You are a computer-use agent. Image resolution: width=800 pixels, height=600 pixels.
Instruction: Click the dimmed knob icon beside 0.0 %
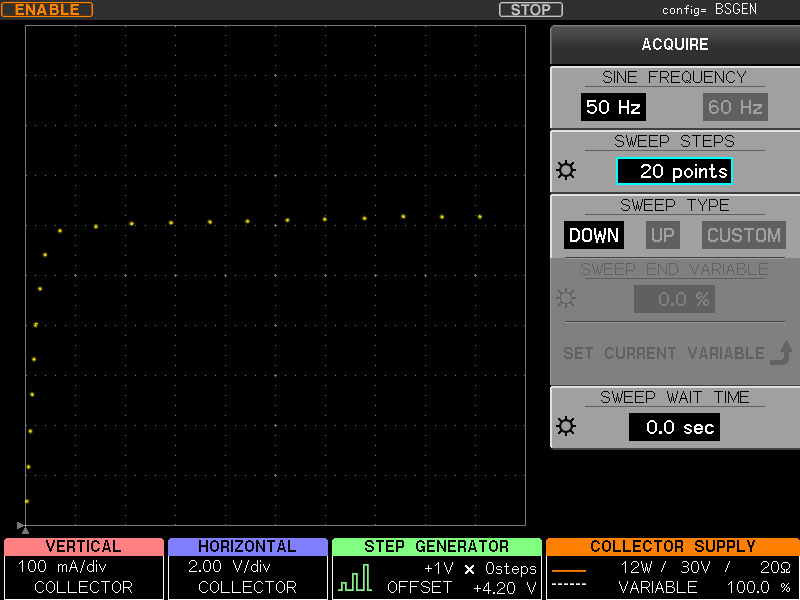pyautogui.click(x=566, y=298)
